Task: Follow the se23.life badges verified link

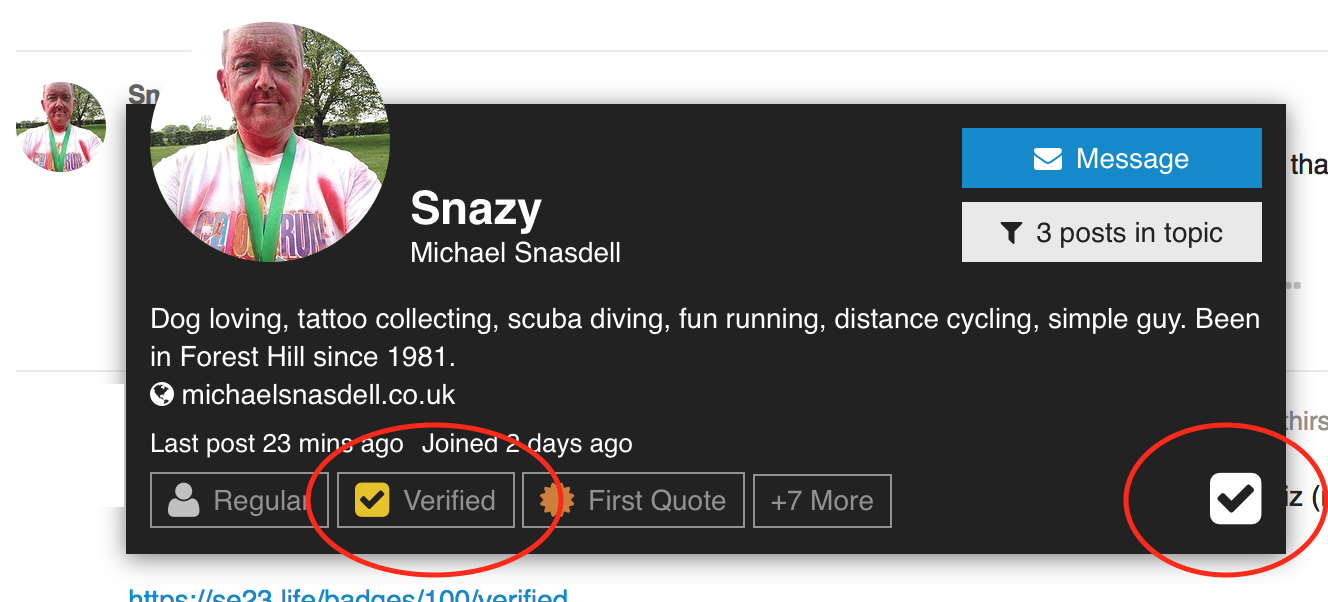Action: (347, 596)
